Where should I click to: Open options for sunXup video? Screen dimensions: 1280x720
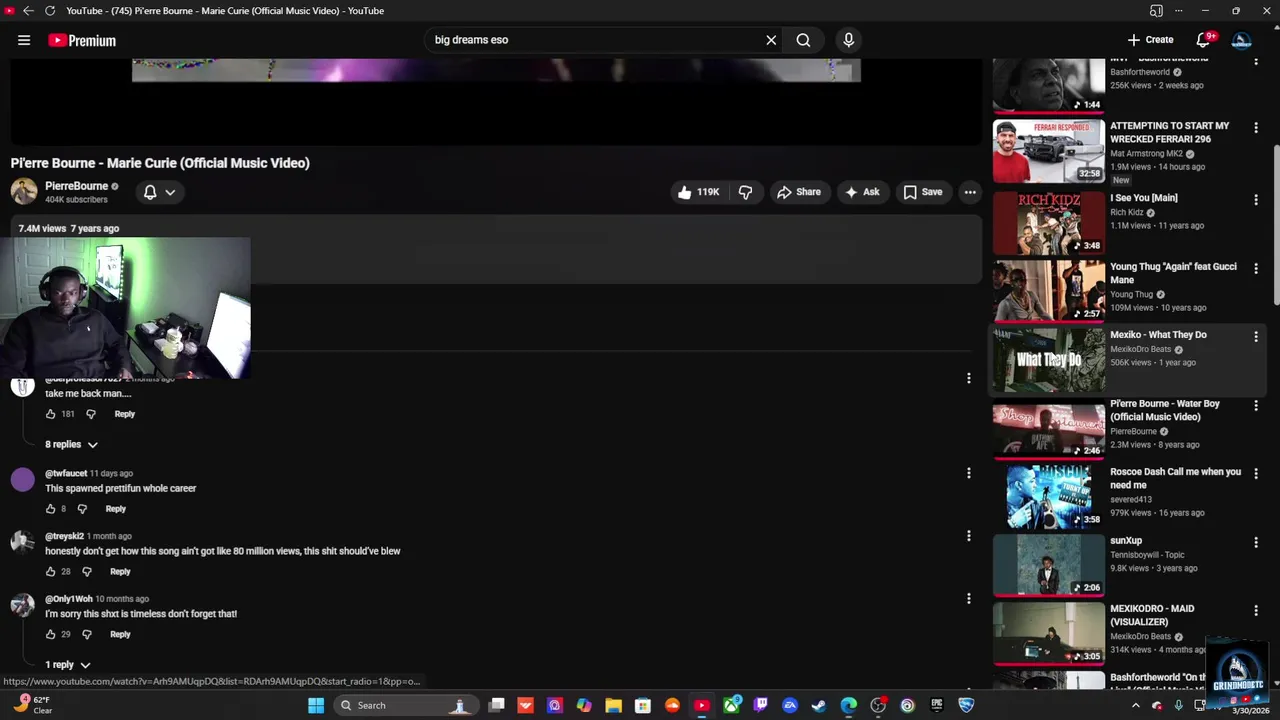coord(1256,543)
